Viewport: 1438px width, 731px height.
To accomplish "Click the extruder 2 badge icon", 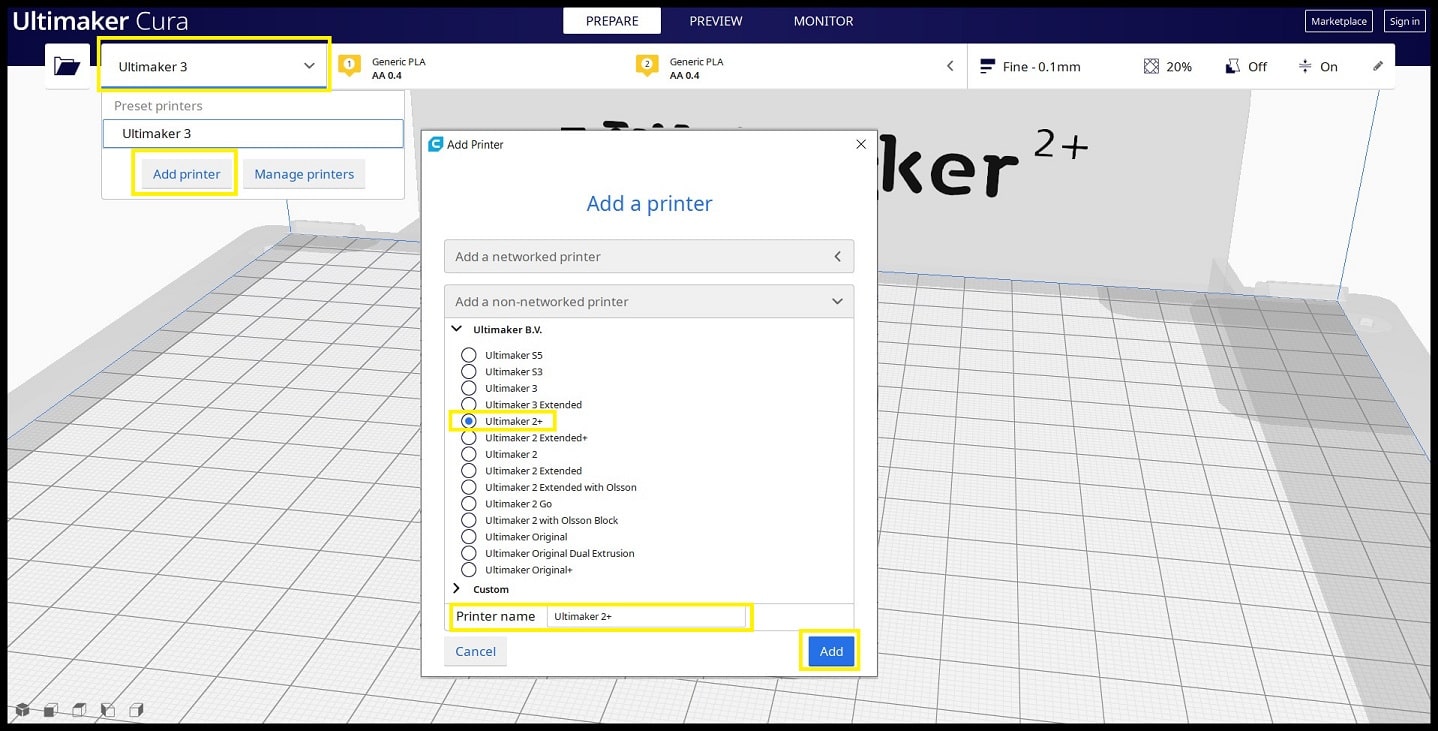I will (x=647, y=66).
